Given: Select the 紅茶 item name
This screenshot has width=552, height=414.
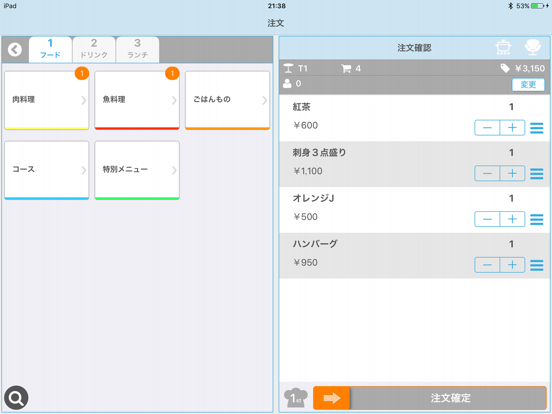Looking at the screenshot, I should (301, 107).
